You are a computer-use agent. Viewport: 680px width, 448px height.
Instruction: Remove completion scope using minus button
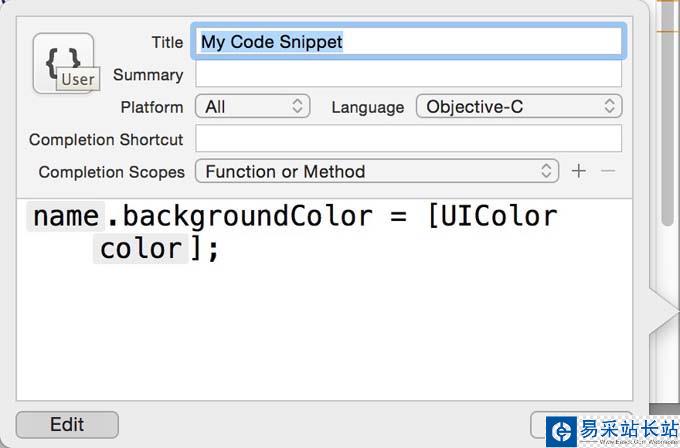click(607, 171)
